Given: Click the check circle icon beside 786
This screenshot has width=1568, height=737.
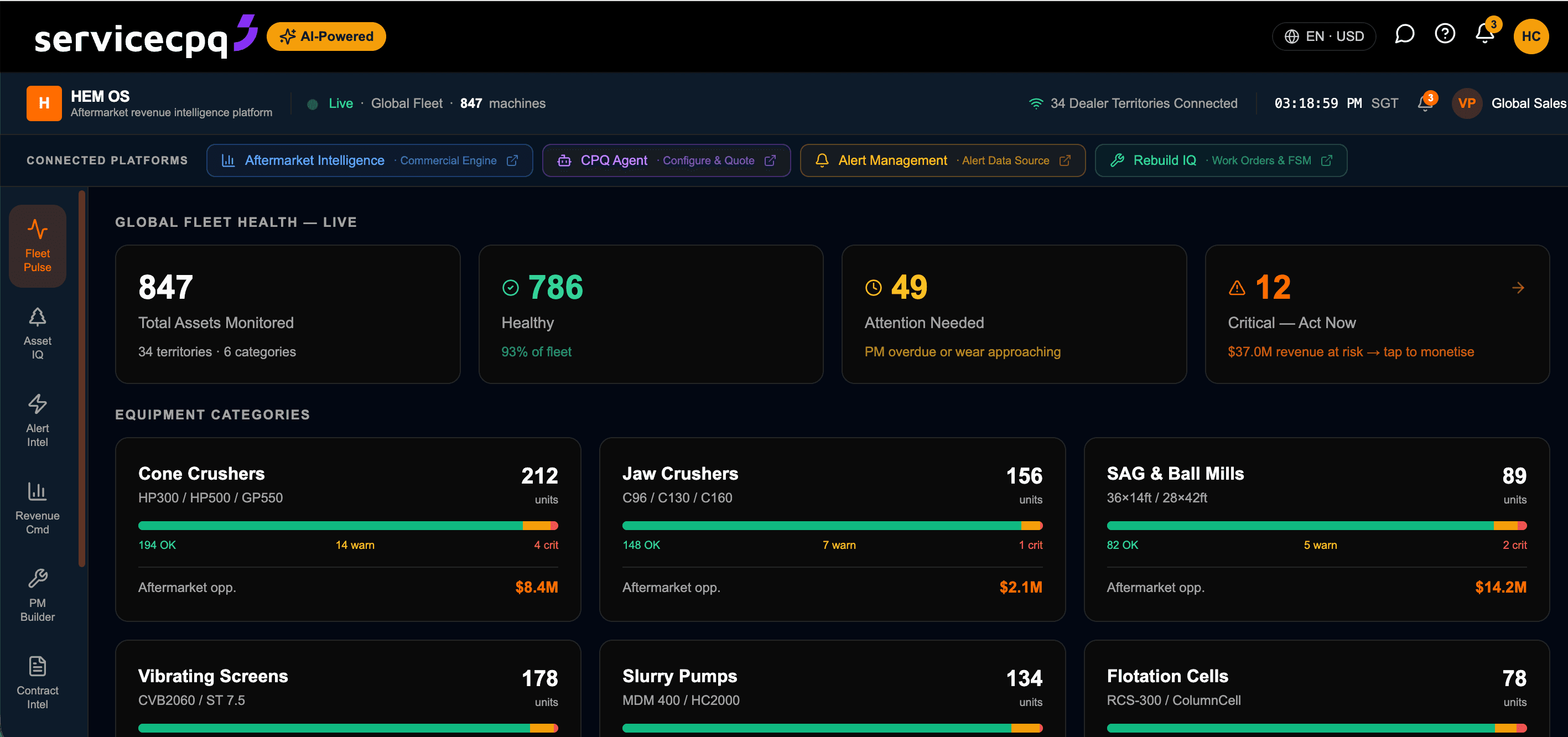Looking at the screenshot, I should pyautogui.click(x=510, y=287).
